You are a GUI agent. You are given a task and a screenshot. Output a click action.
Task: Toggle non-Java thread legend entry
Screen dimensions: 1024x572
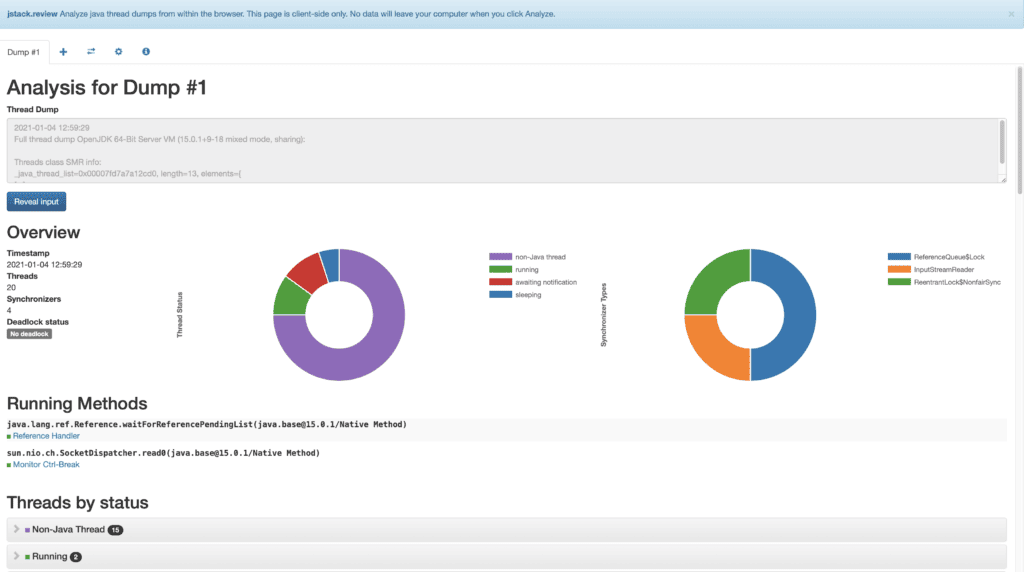pos(527,257)
